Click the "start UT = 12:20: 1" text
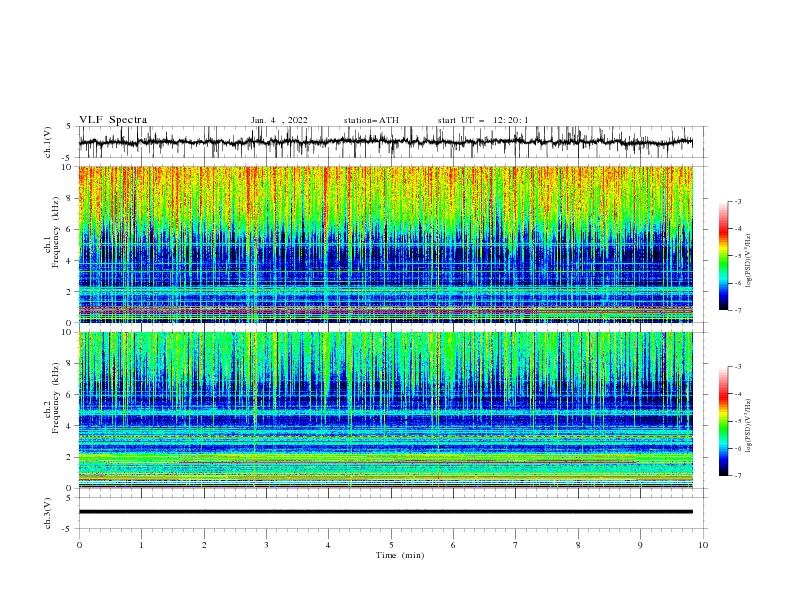This screenshot has width=792, height=612. click(483, 120)
